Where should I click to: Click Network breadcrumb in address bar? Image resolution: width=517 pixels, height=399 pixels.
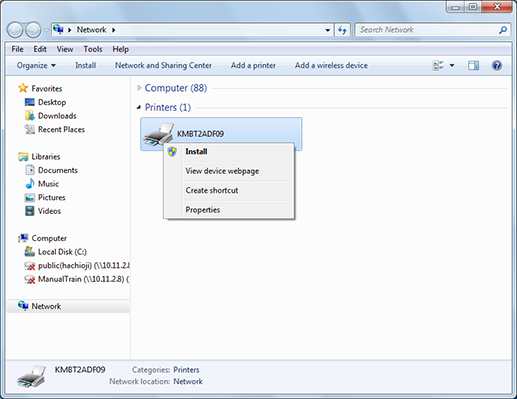(91, 30)
